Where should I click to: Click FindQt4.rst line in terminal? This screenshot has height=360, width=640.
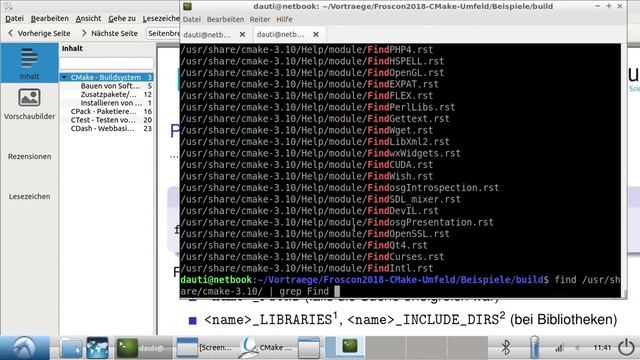[304, 245]
